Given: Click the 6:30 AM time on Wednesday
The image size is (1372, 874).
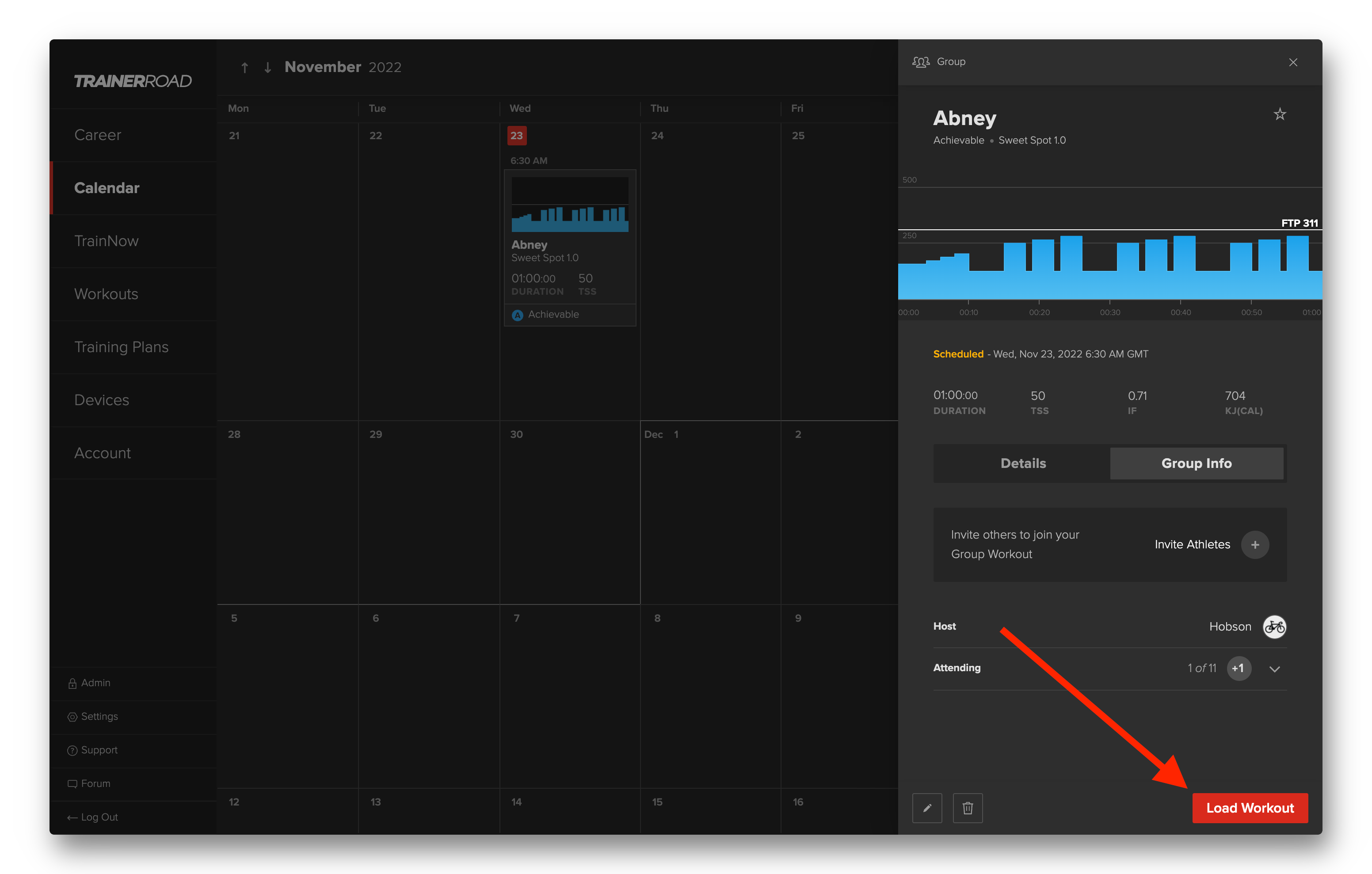Looking at the screenshot, I should [x=528, y=161].
